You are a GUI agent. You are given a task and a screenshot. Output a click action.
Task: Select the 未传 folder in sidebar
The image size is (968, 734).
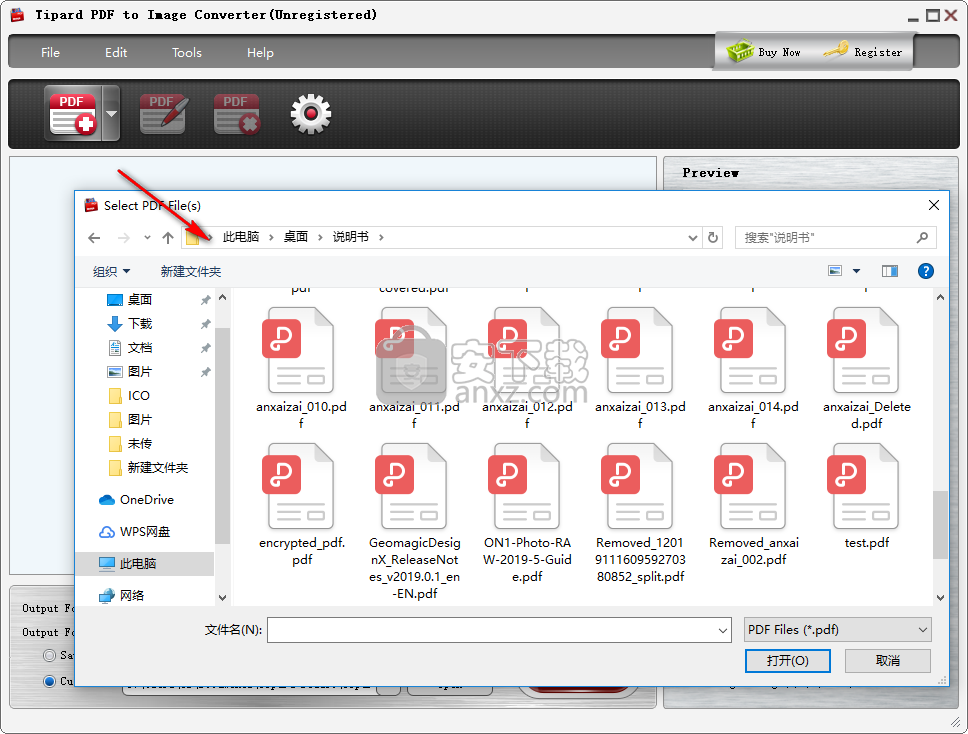point(140,444)
